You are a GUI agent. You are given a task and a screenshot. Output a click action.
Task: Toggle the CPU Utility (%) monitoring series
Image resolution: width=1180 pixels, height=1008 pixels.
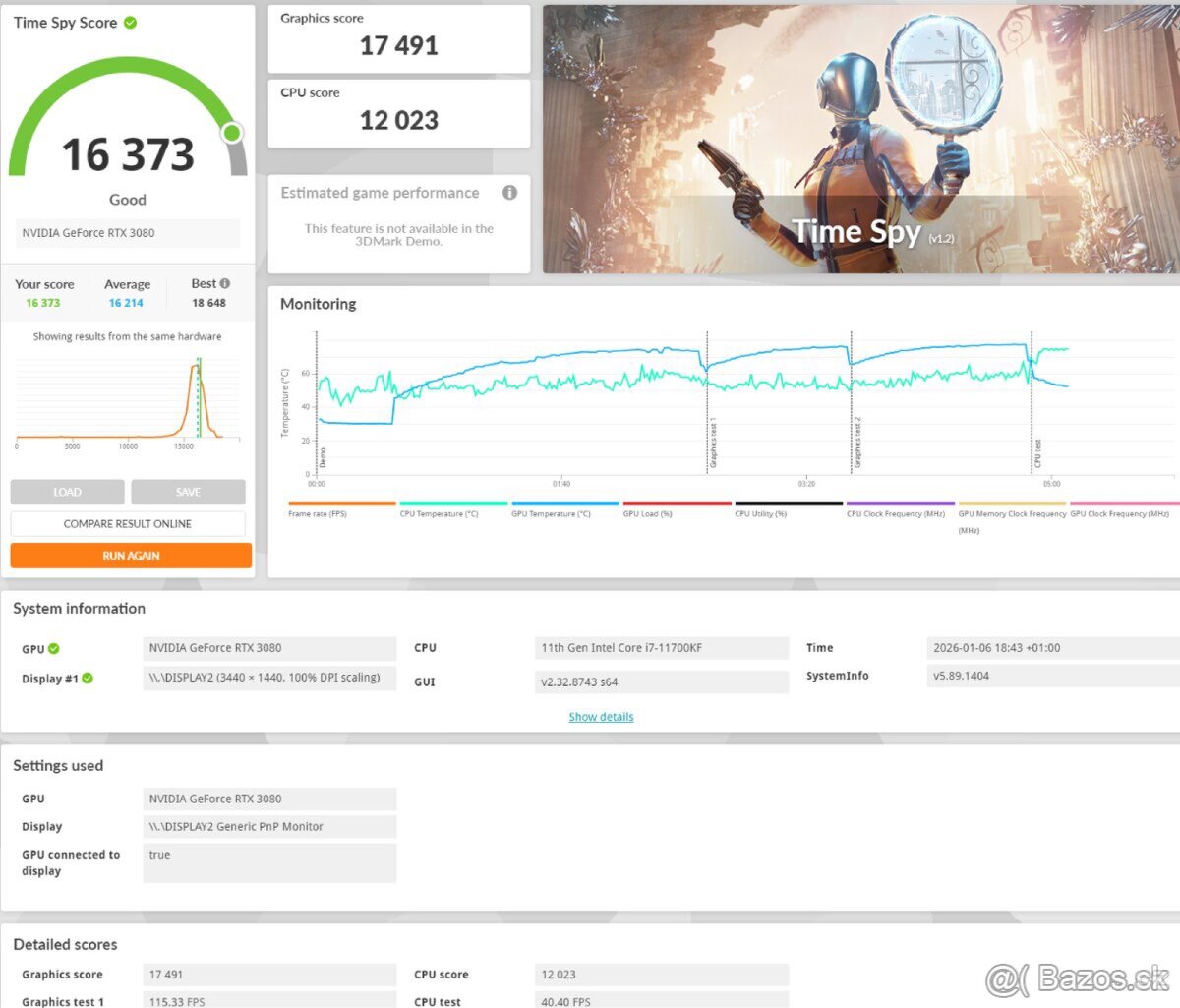[x=760, y=513]
